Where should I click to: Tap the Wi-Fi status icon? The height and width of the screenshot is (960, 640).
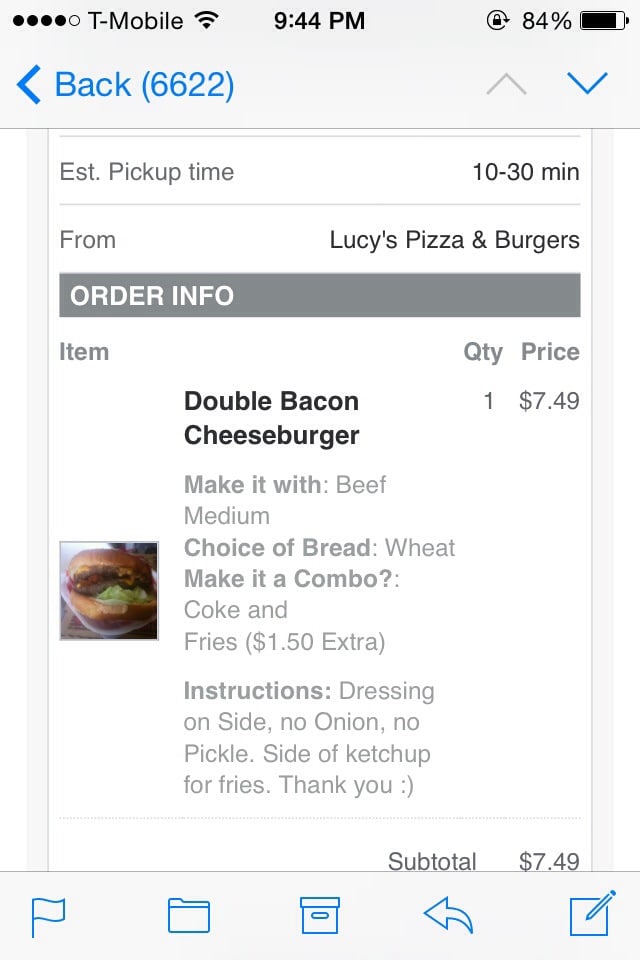(207, 20)
